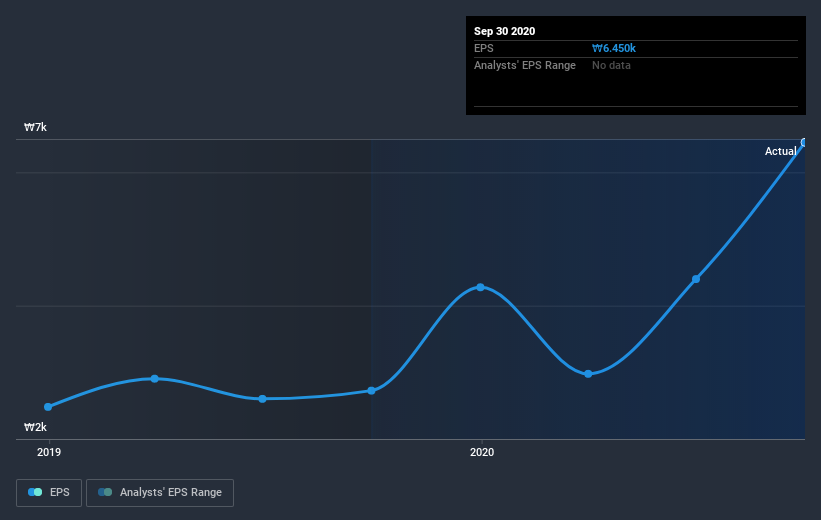This screenshot has width=821, height=520.
Task: Click the 'Actual' chart label
Action: (780, 151)
